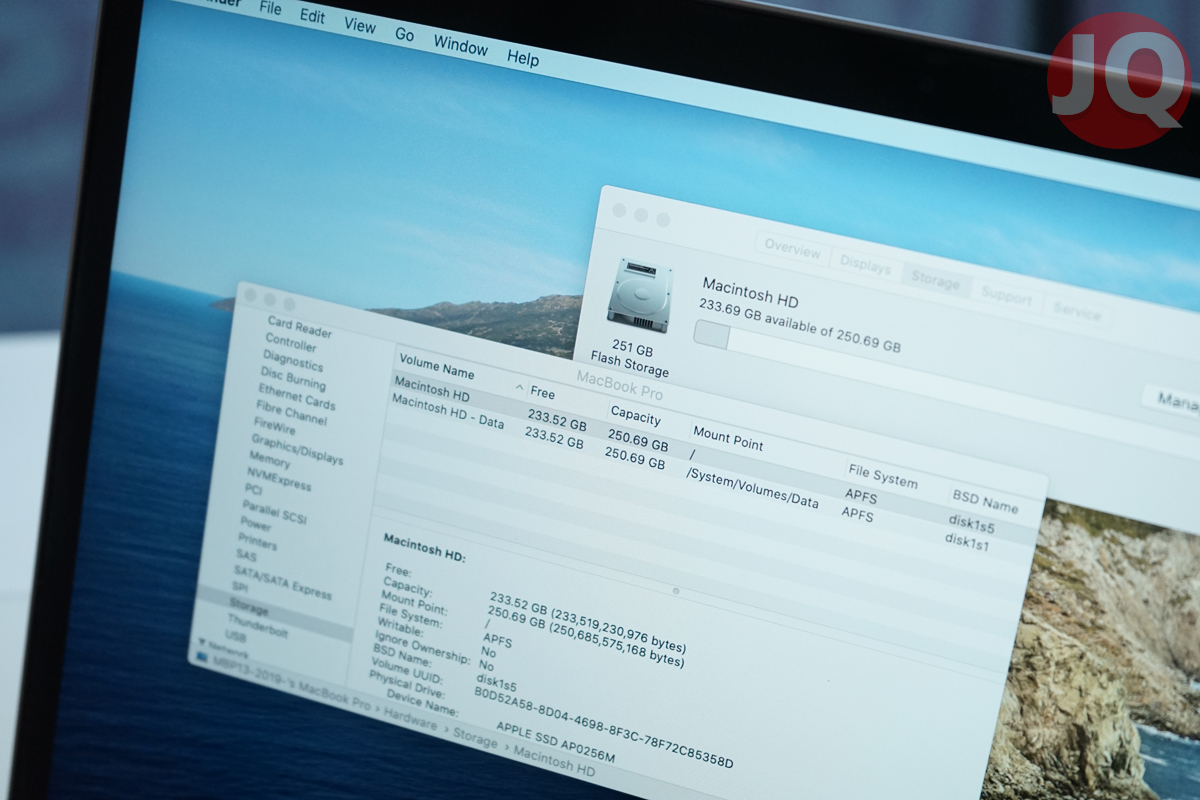Select Ethernet Cards in the sidebar
1200x800 pixels.
click(296, 396)
